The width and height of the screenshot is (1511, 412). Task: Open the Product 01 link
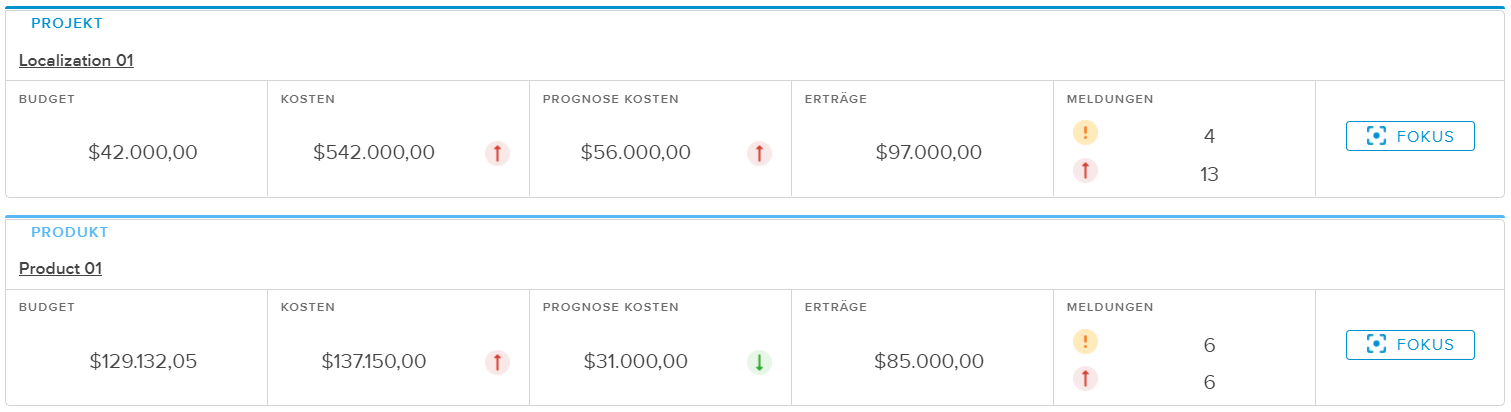(x=60, y=269)
